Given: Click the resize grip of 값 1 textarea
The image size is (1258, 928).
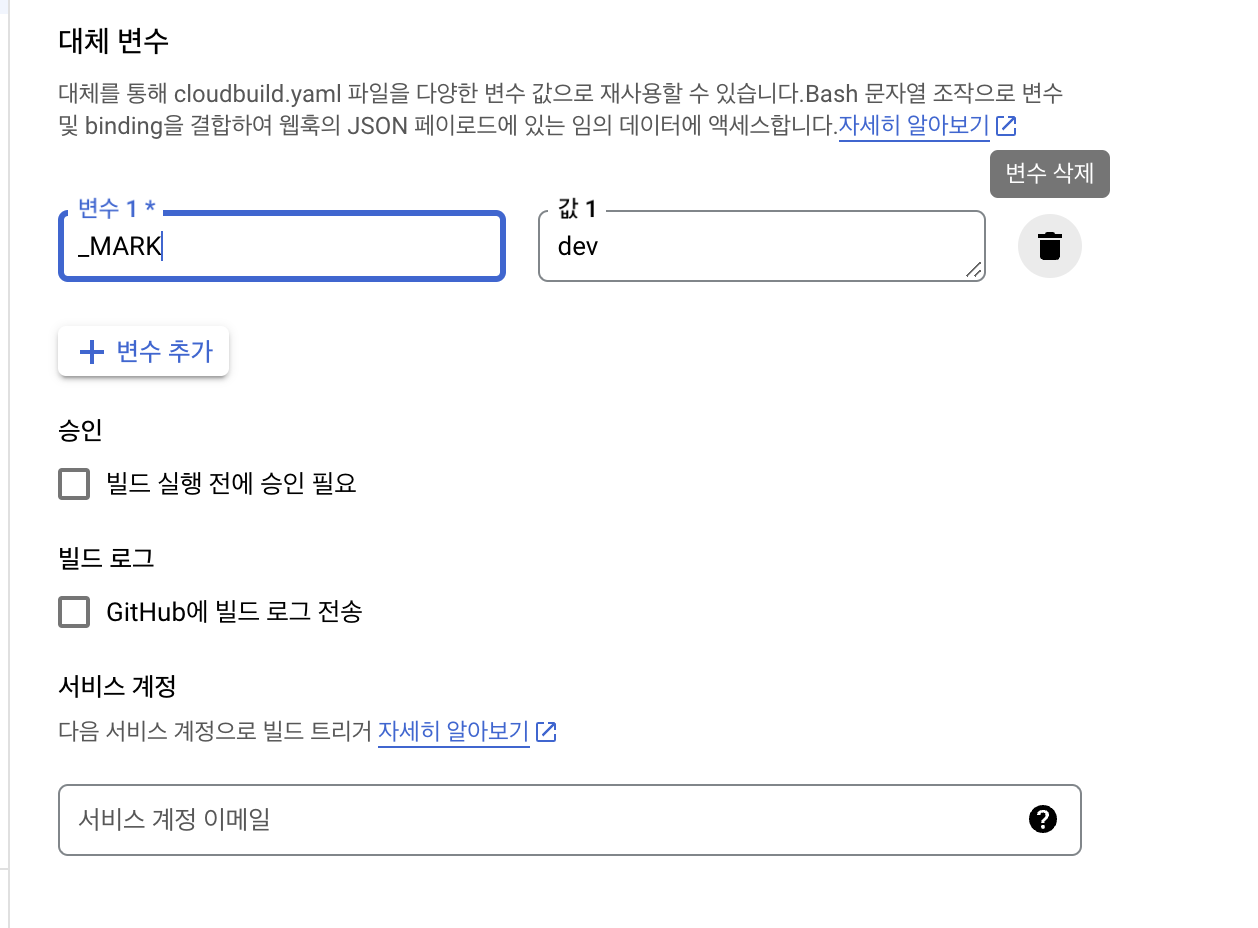Looking at the screenshot, I should pos(973,270).
